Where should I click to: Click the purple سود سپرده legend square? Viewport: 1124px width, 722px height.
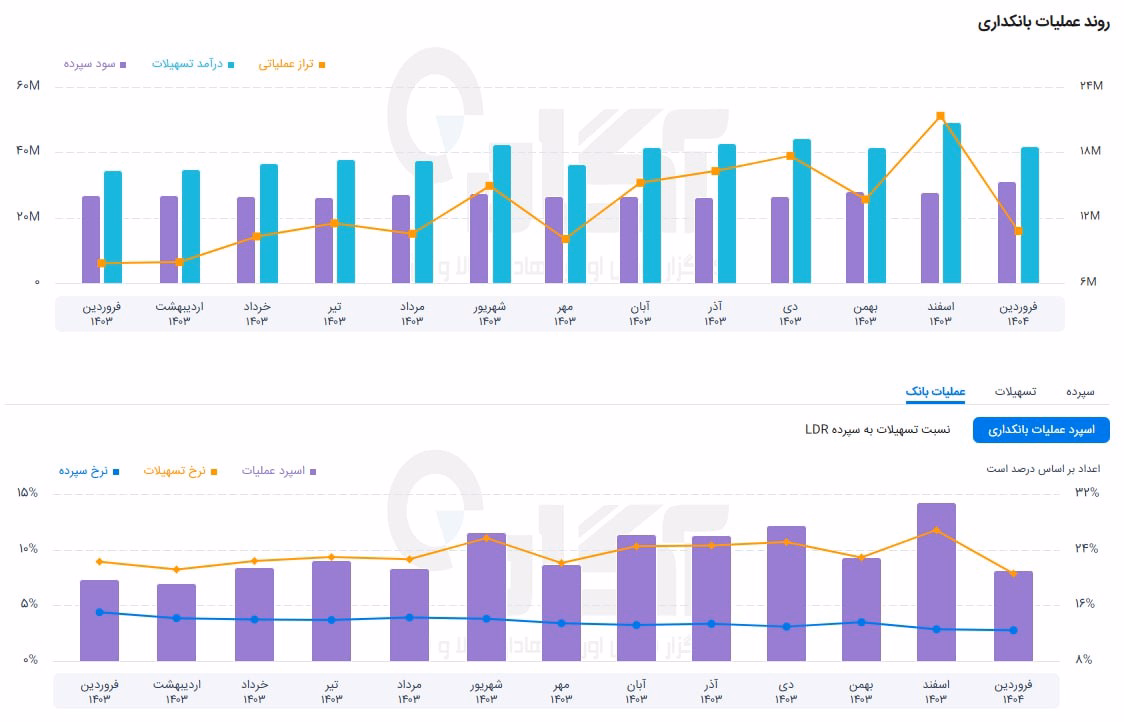tap(123, 65)
